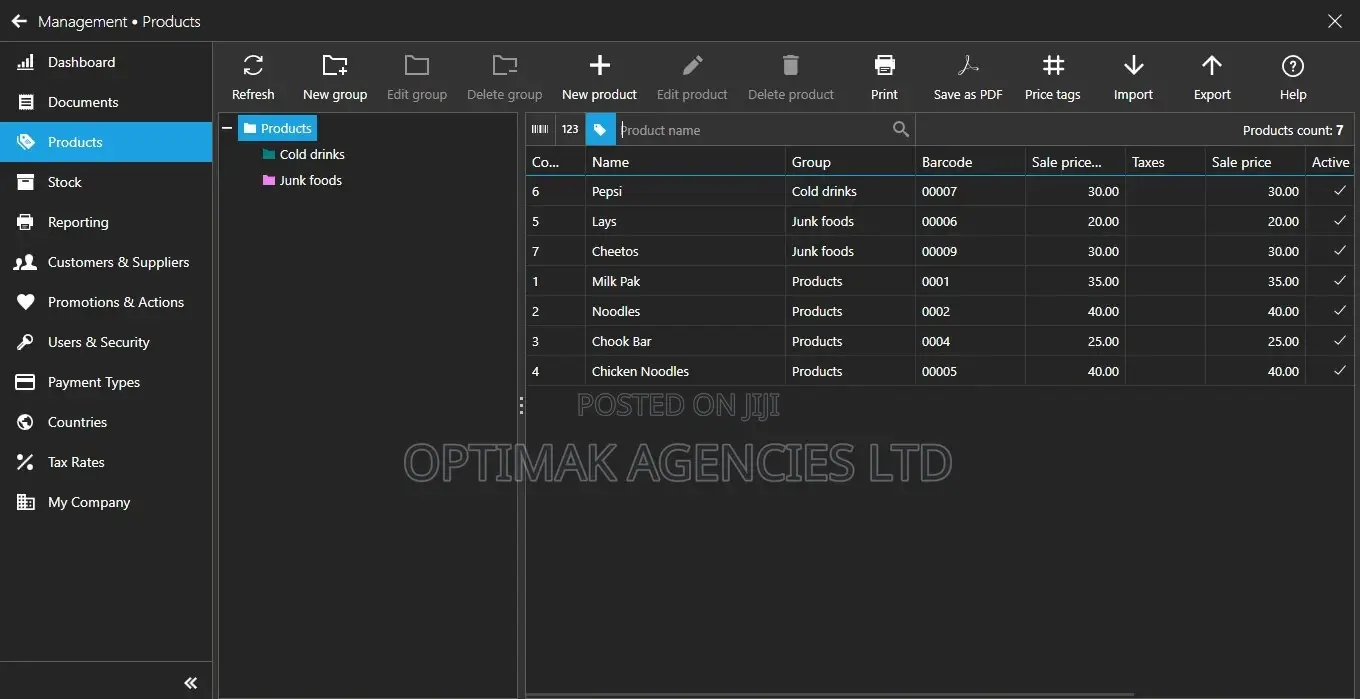This screenshot has height=699, width=1360.
Task: Toggle Active checkmark for Noodles row
Action: pyautogui.click(x=1340, y=310)
